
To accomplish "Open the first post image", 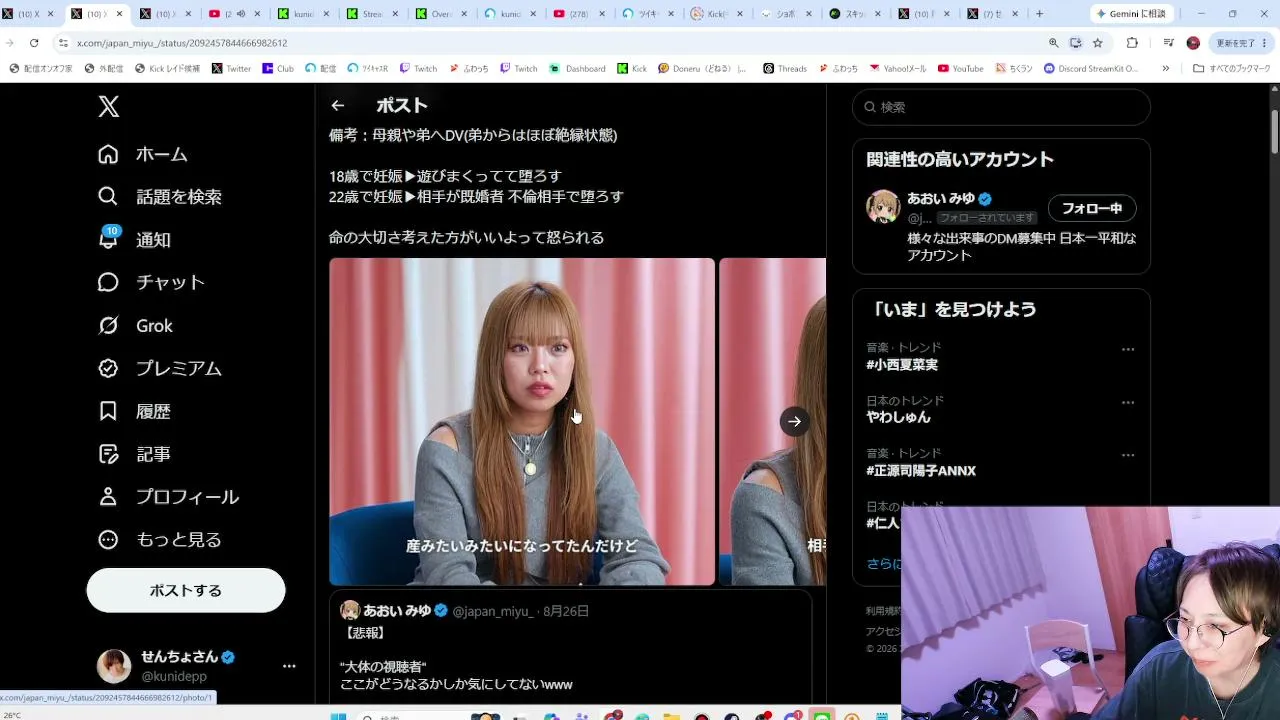I will click(x=522, y=421).
